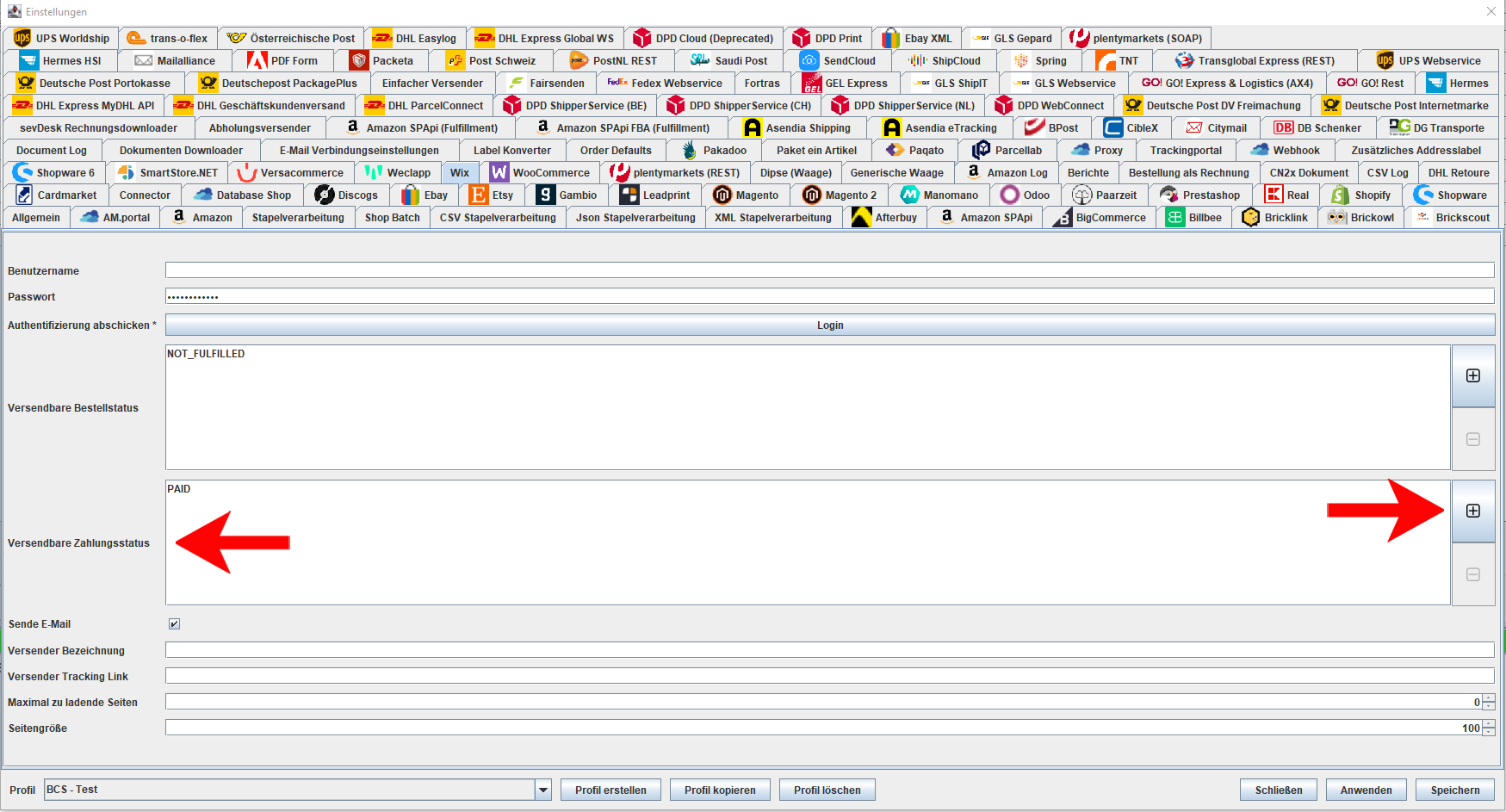Click the Cardmarket tab icon
The width and height of the screenshot is (1506, 812).
(24, 195)
